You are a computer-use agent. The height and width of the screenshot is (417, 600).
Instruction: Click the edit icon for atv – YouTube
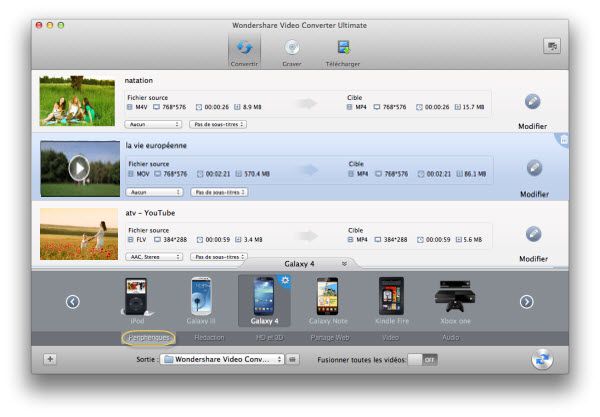click(x=533, y=233)
